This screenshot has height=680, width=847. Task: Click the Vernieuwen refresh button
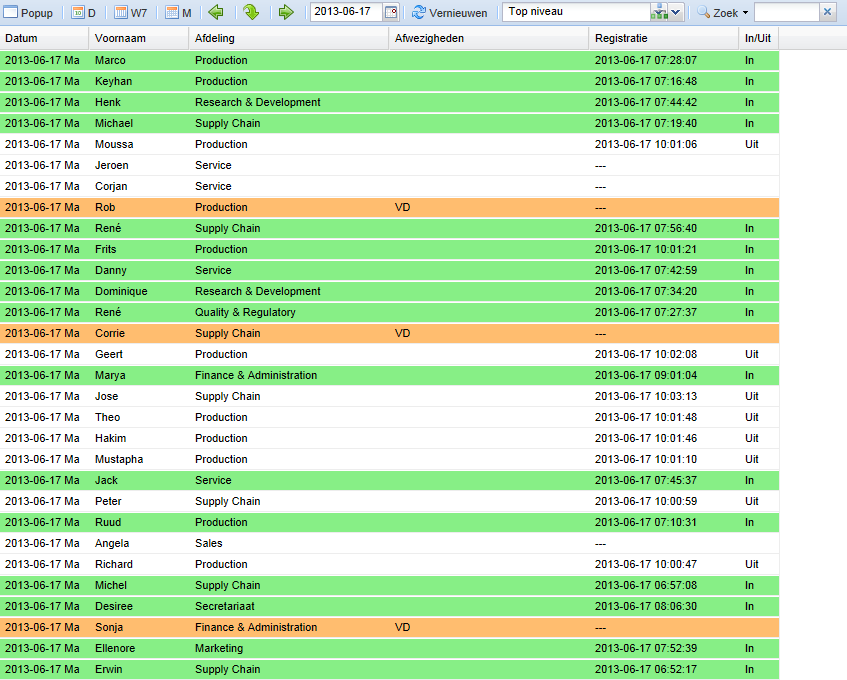click(450, 13)
